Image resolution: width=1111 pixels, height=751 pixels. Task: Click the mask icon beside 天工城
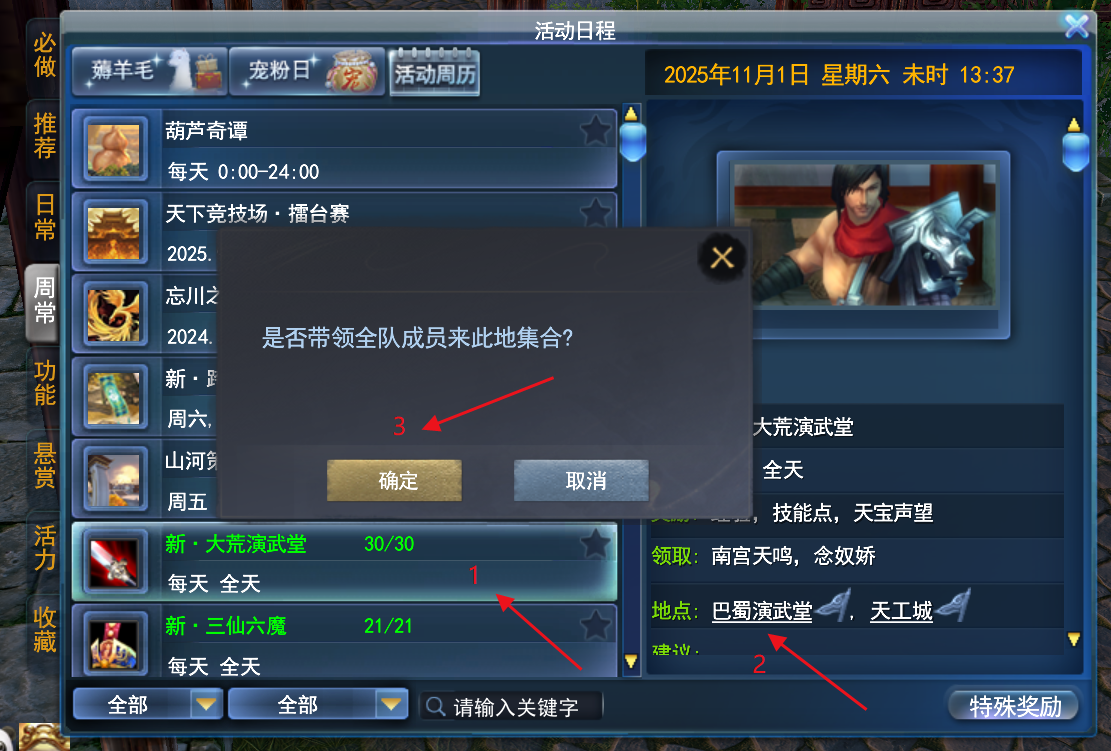coord(952,606)
